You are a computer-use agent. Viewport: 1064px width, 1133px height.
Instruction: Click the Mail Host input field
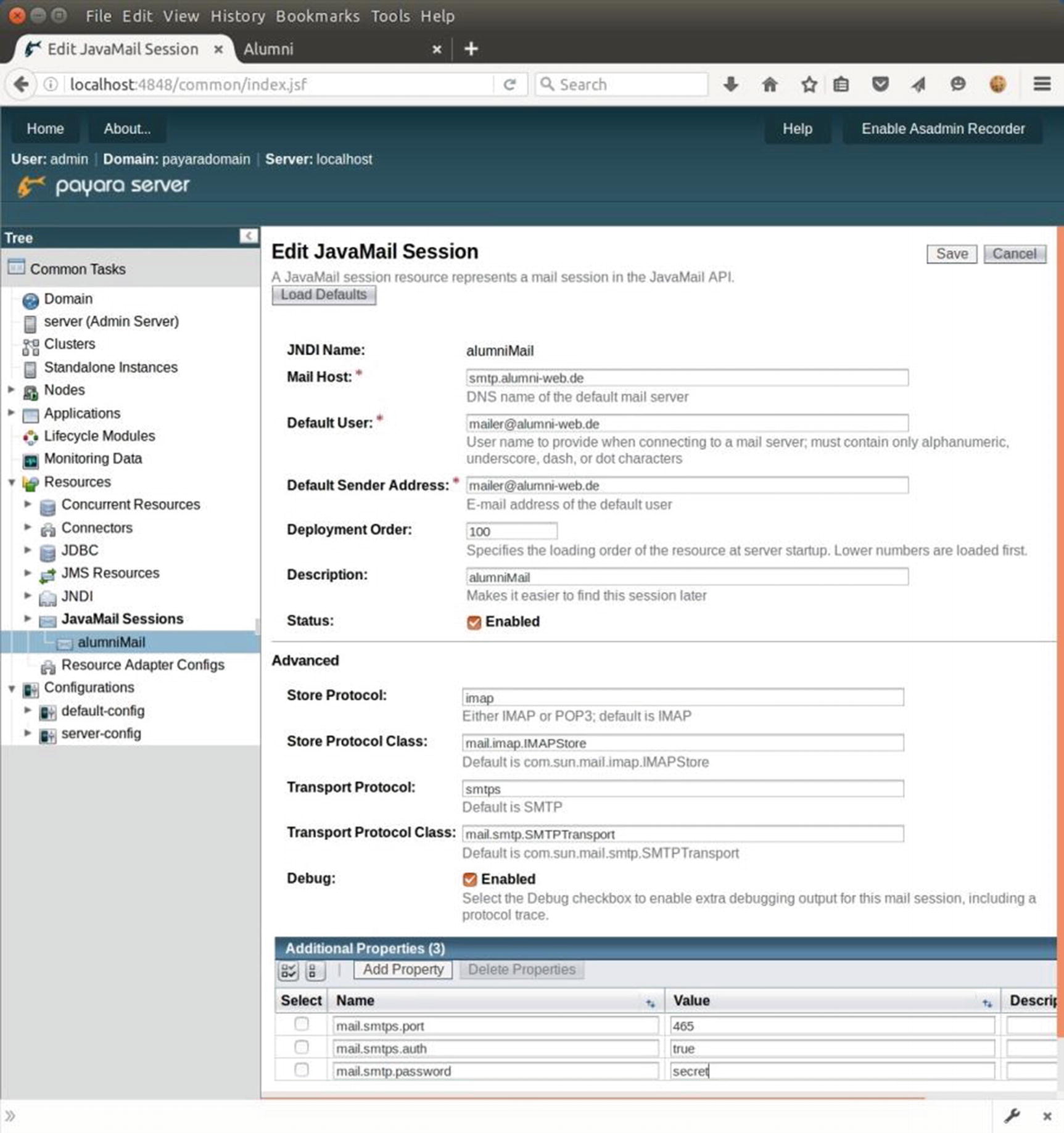[x=687, y=377]
